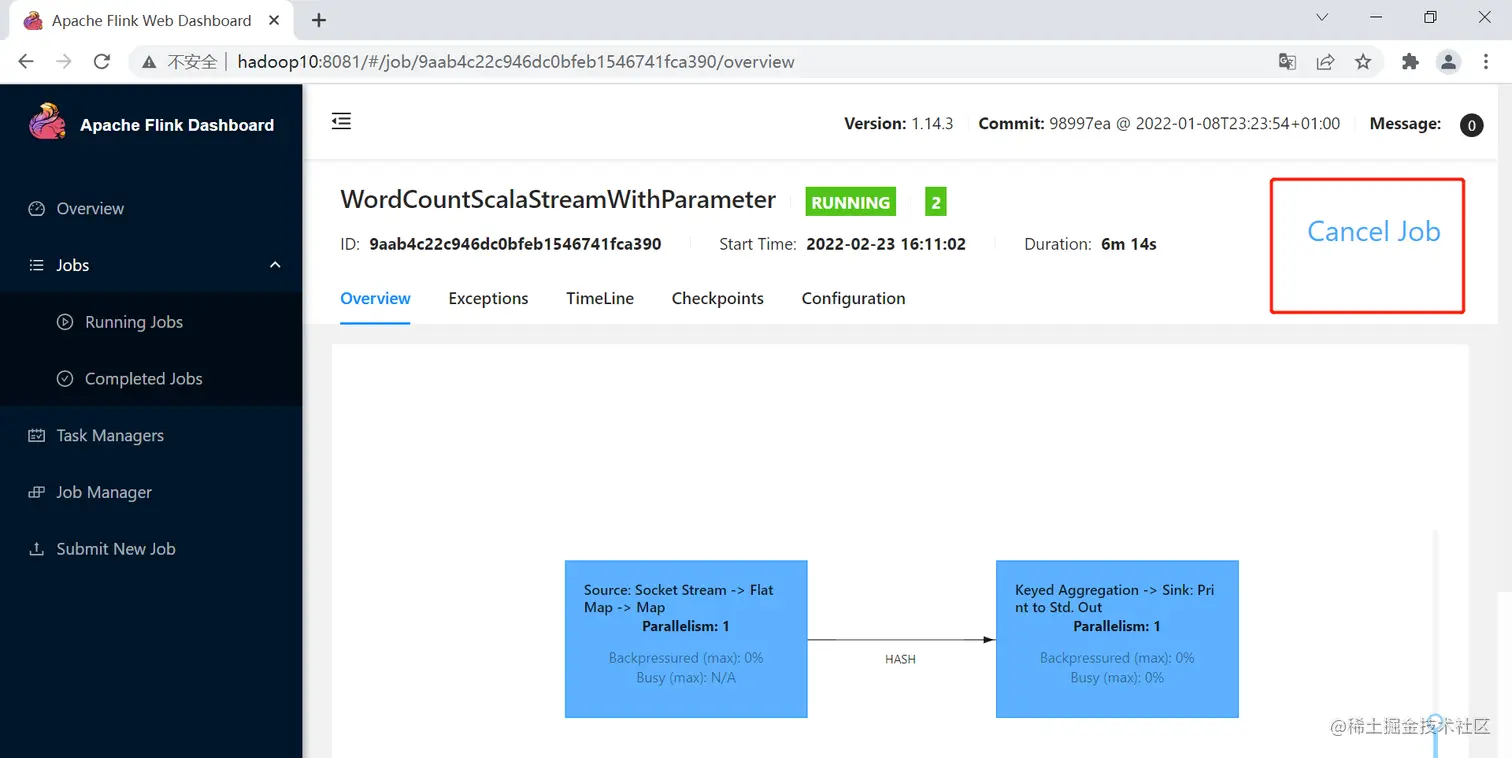The width and height of the screenshot is (1512, 758).
Task: Click the green task count badge 2
Action: click(x=936, y=202)
